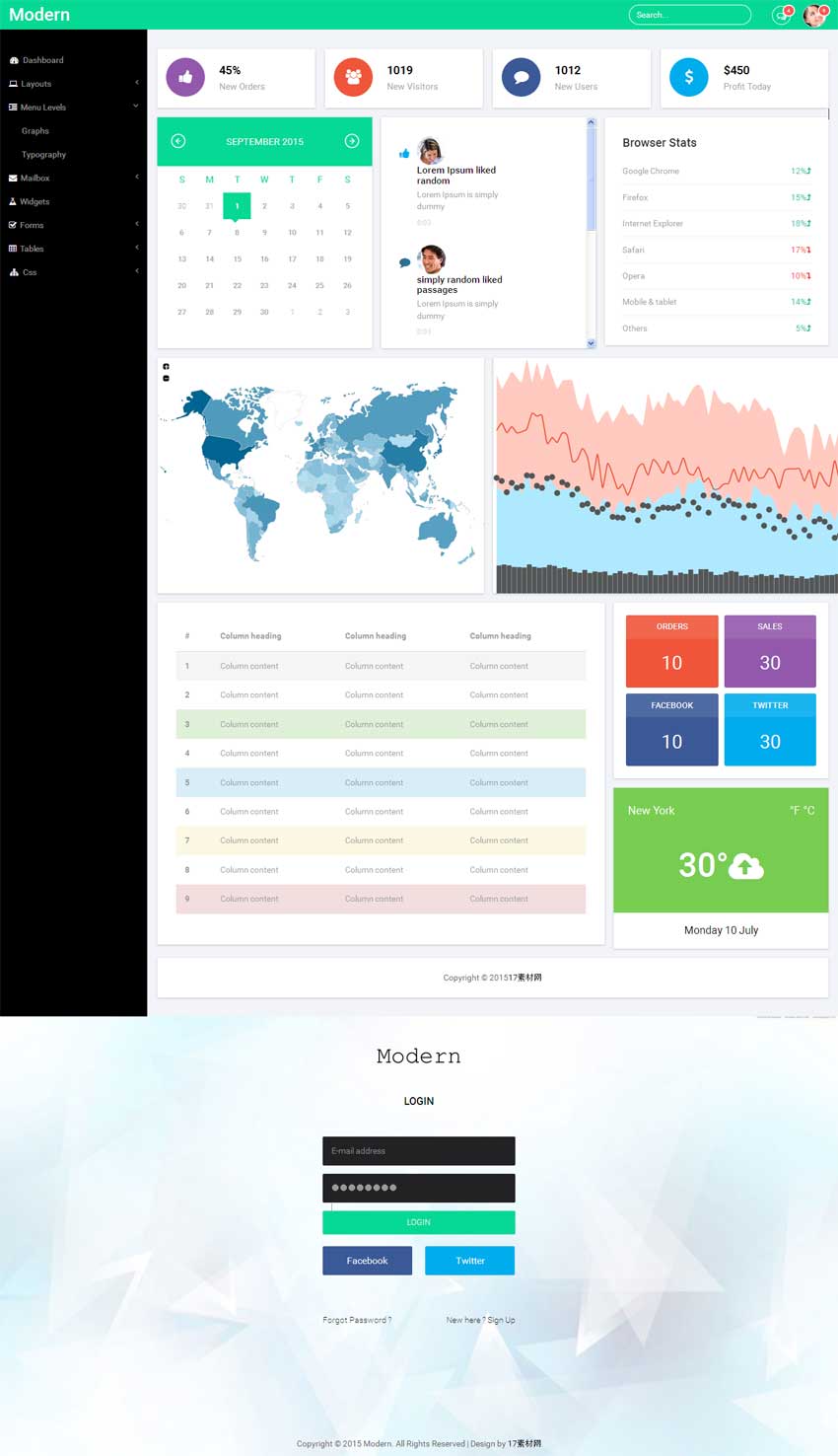Click the red New Visitors group icon
The image size is (838, 1456).
(x=353, y=77)
